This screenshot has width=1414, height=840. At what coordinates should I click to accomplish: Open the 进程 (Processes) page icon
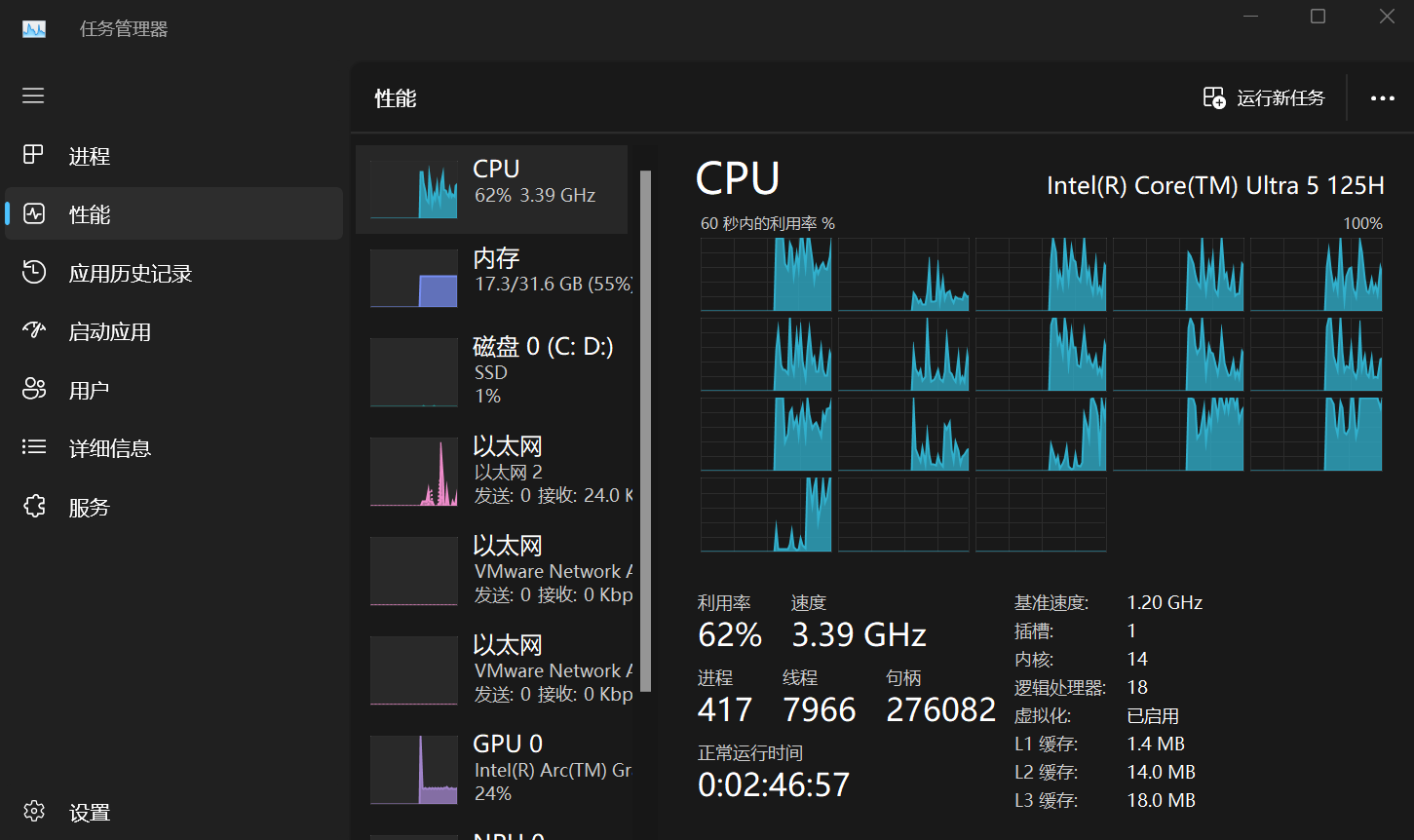[34, 155]
